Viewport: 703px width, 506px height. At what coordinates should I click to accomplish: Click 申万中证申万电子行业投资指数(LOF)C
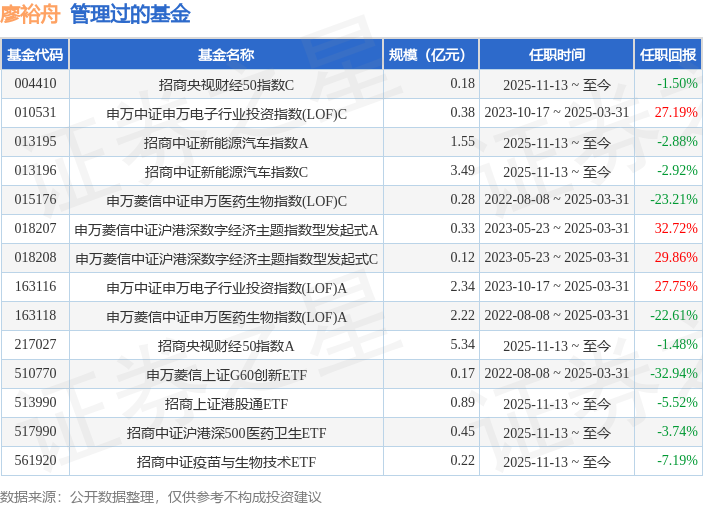pos(226,114)
